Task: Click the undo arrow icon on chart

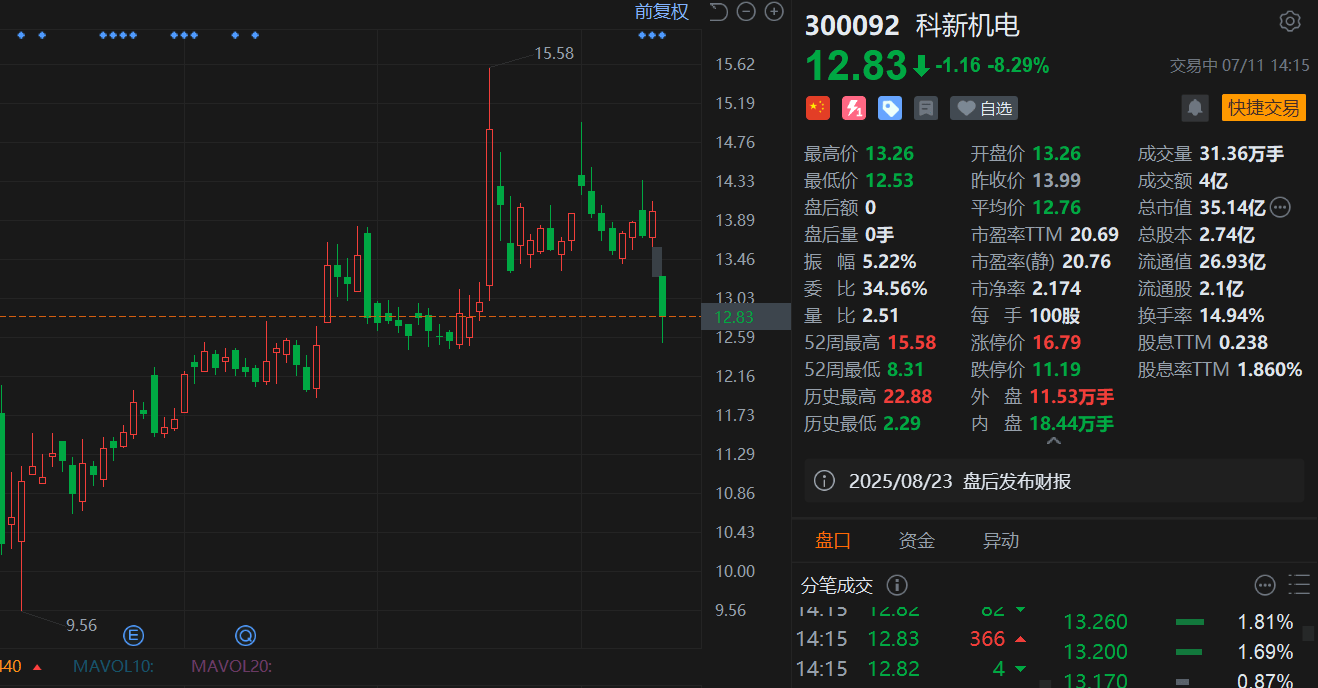Action: click(x=717, y=12)
